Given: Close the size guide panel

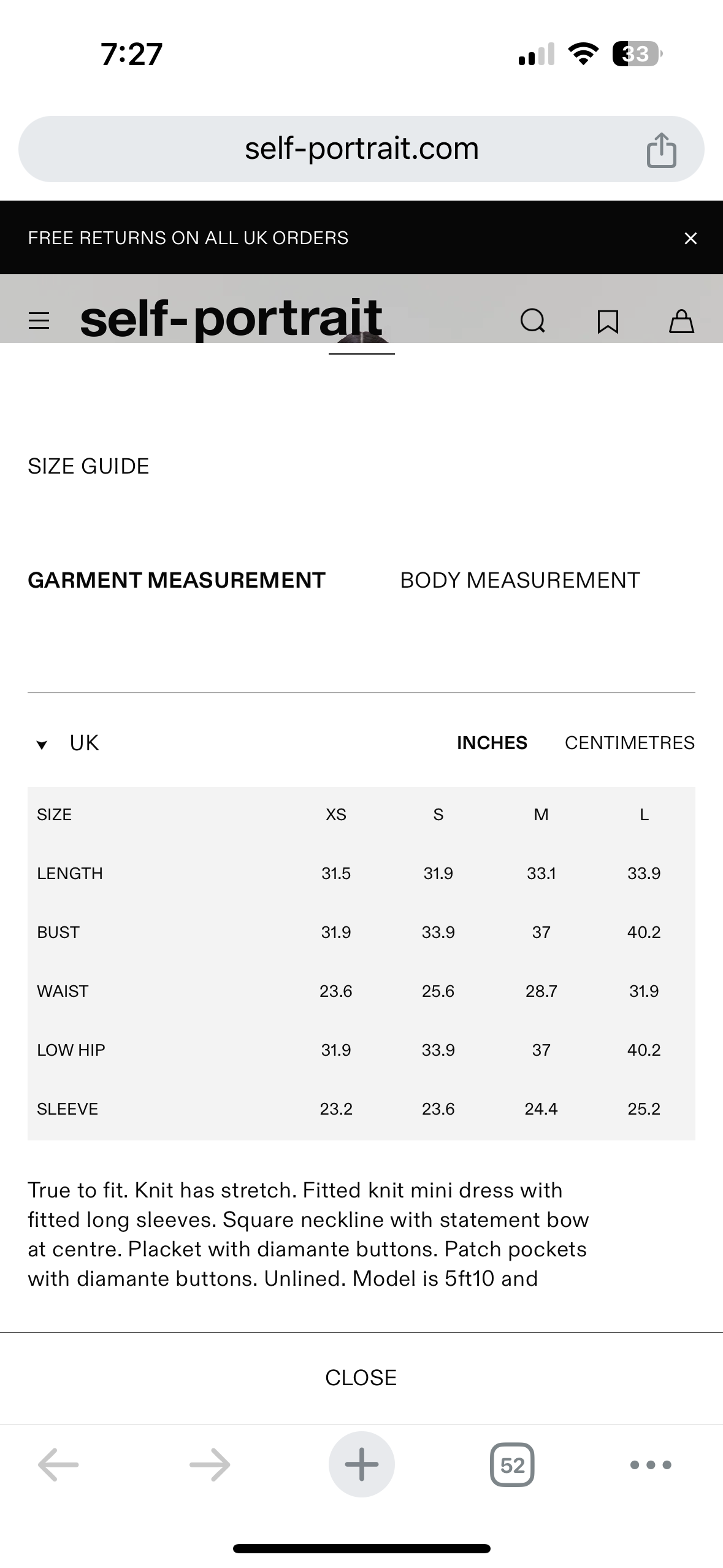Looking at the screenshot, I should [x=361, y=1378].
